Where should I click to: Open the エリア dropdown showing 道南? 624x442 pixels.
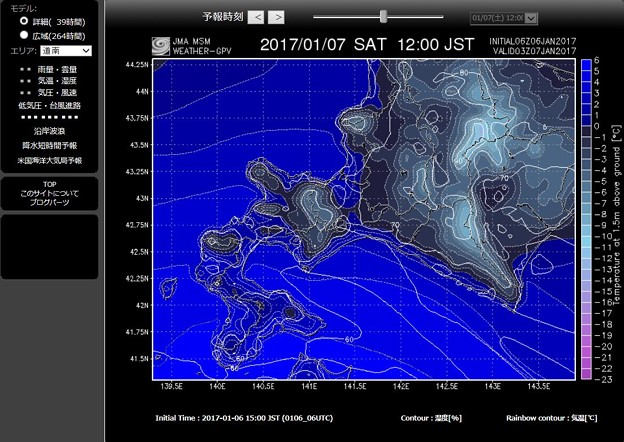(66, 51)
